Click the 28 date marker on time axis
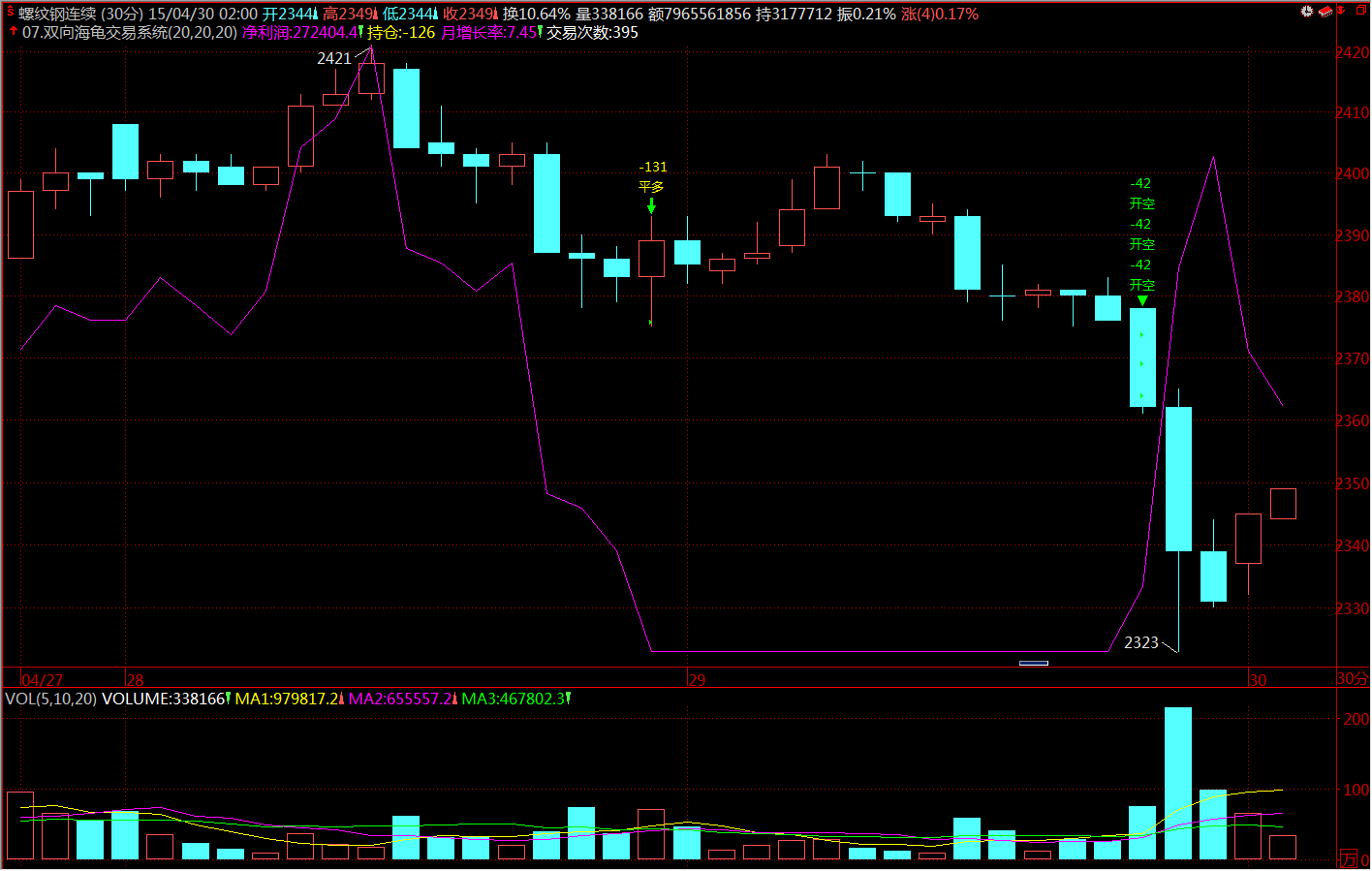 135,680
